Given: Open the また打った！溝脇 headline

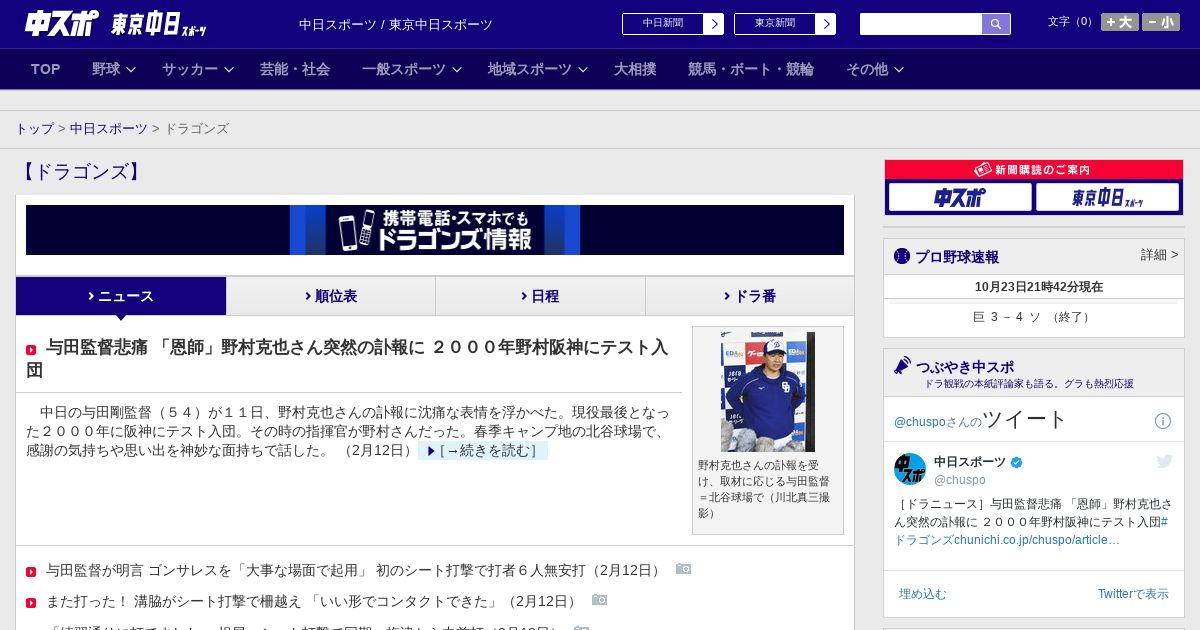Looking at the screenshot, I should [313, 601].
